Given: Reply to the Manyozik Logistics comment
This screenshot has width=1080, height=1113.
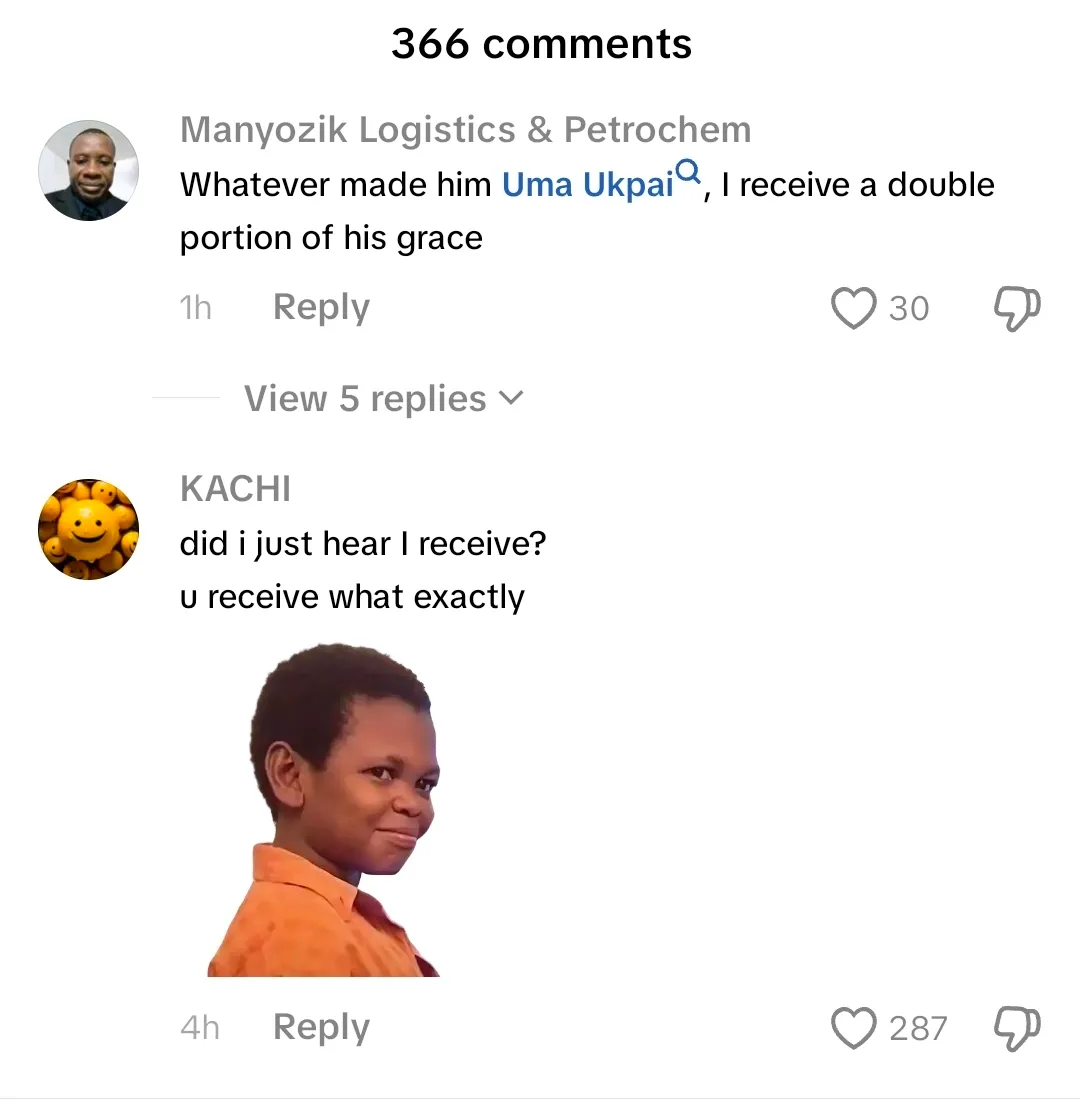Looking at the screenshot, I should pyautogui.click(x=321, y=308).
